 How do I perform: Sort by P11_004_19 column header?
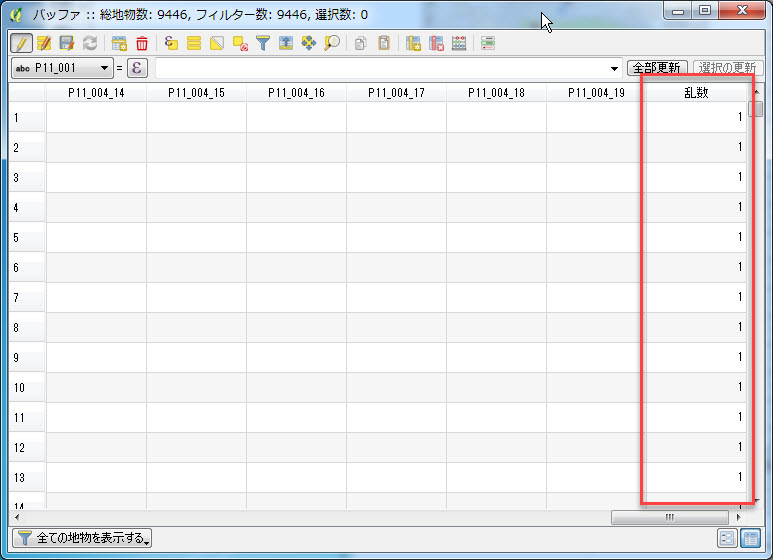coord(597,93)
